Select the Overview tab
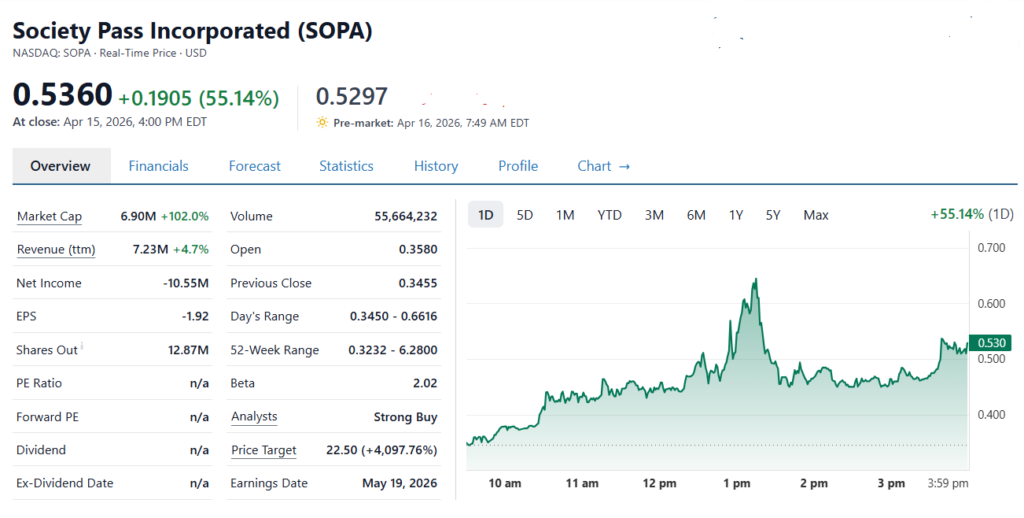Screen dimensions: 1024x518 (60, 166)
